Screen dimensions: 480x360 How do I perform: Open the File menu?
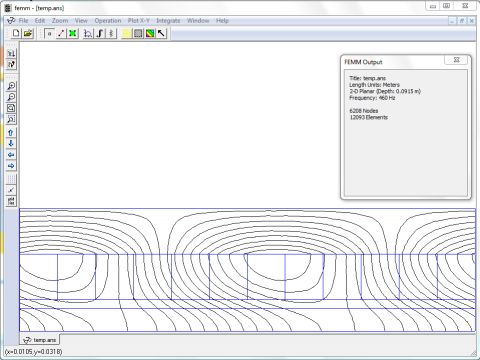point(23,21)
